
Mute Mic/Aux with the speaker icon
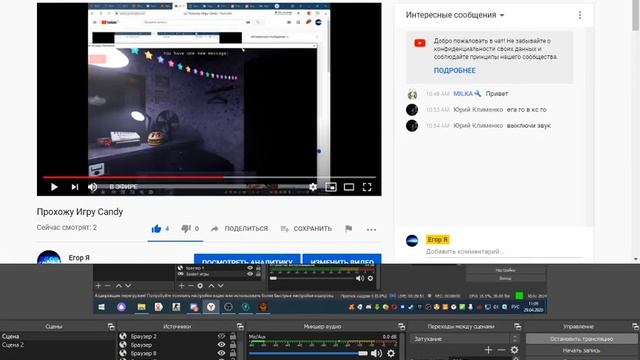tap(376, 353)
